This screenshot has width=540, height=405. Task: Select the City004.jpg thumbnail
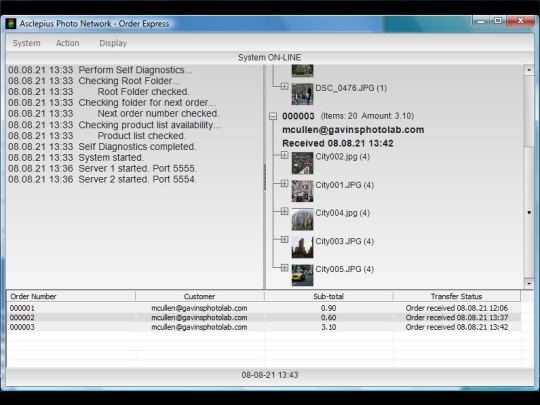point(302,219)
